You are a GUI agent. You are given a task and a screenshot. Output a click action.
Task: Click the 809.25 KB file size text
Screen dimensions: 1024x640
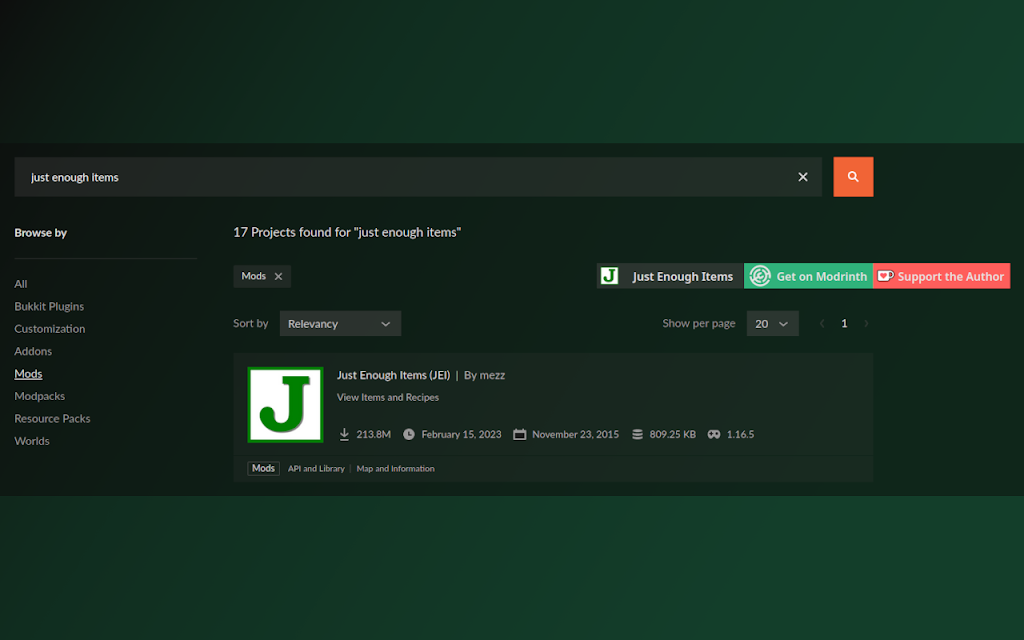(x=673, y=434)
